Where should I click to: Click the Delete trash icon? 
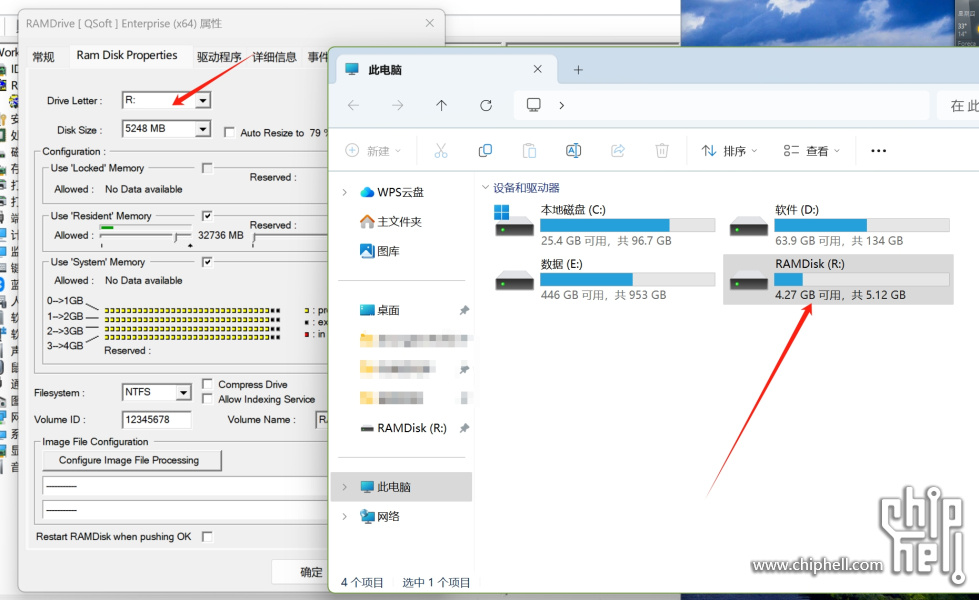click(662, 150)
